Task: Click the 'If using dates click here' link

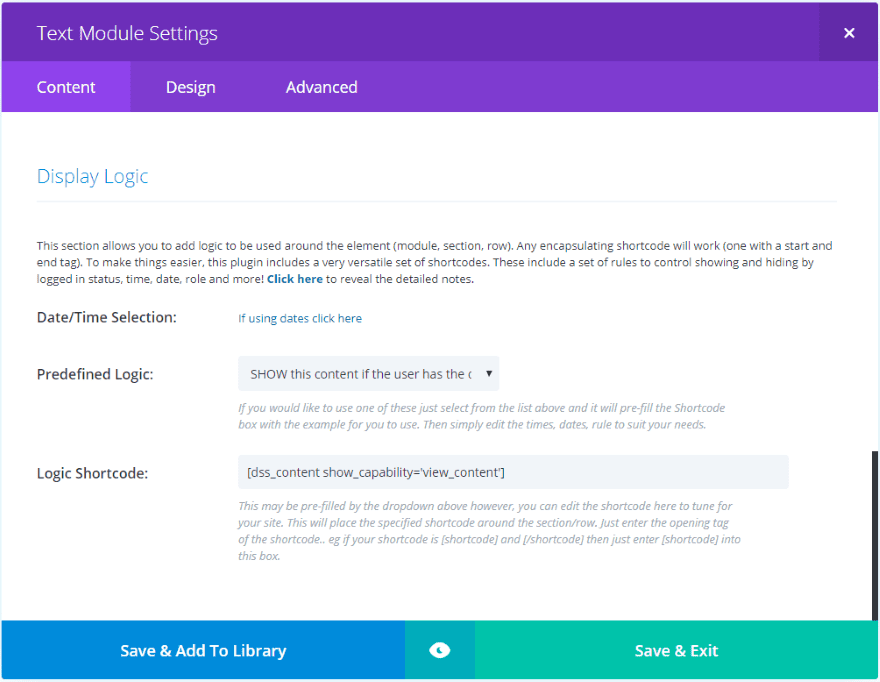Action: [300, 318]
